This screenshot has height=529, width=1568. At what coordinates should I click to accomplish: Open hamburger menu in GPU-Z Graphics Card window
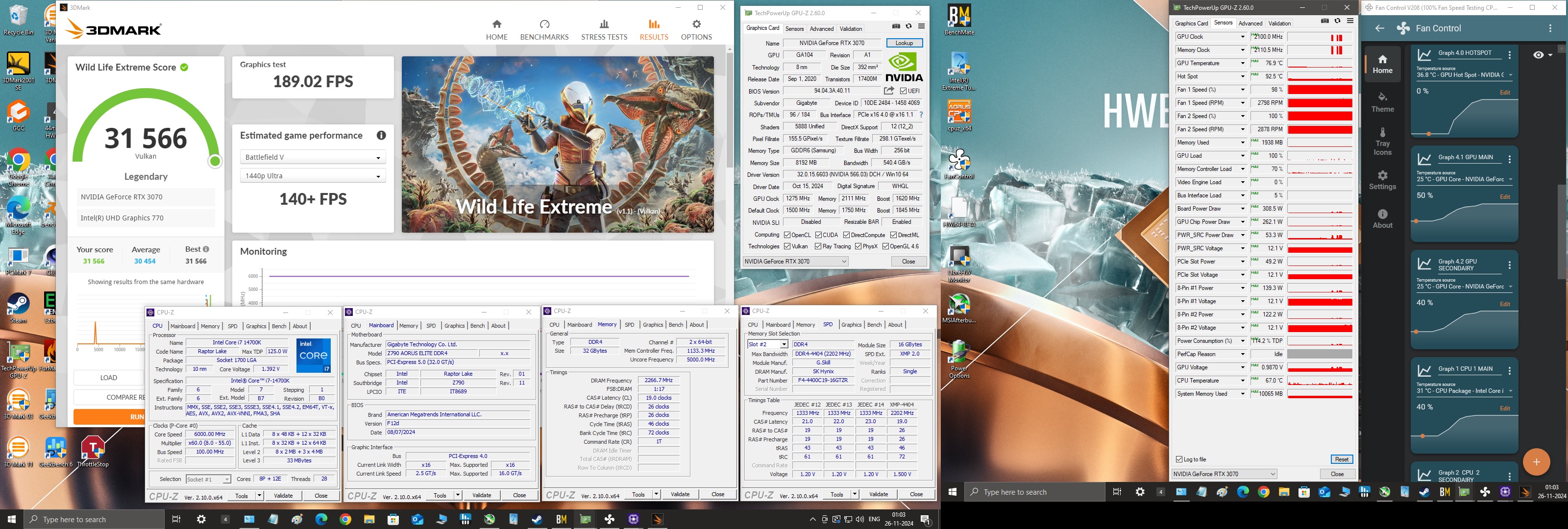922,26
